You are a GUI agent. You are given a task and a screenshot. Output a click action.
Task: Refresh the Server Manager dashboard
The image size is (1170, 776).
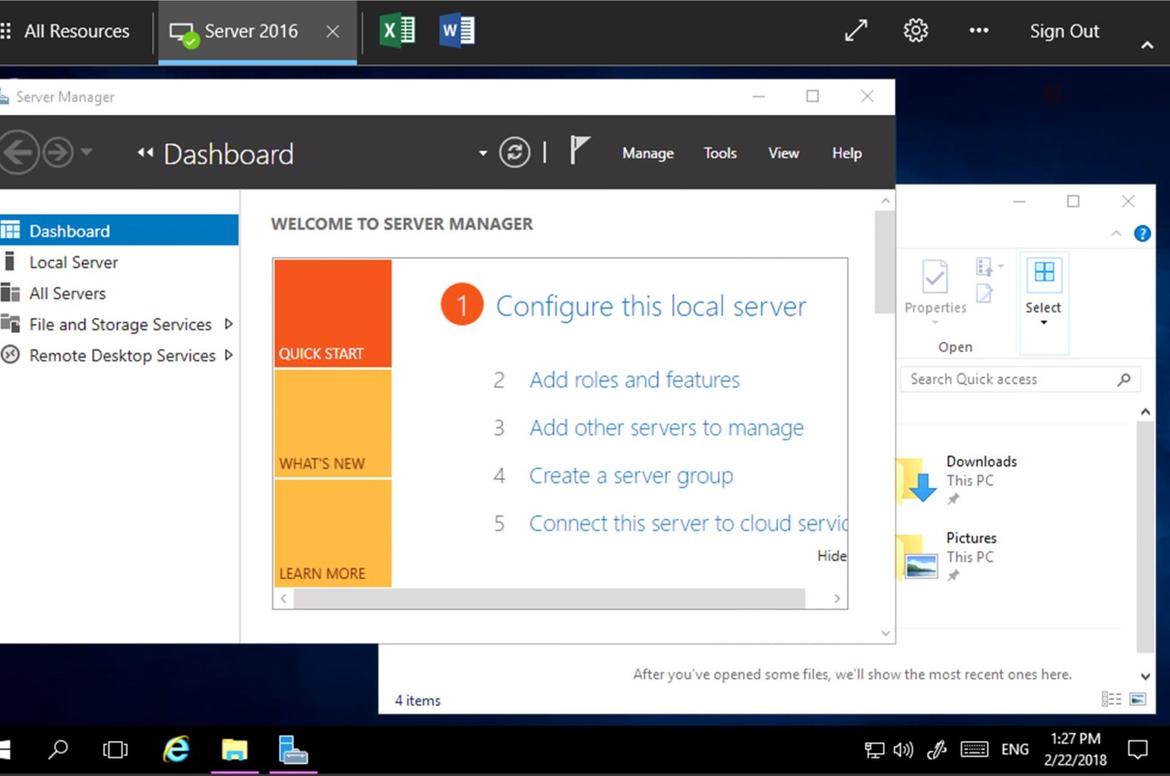[515, 152]
